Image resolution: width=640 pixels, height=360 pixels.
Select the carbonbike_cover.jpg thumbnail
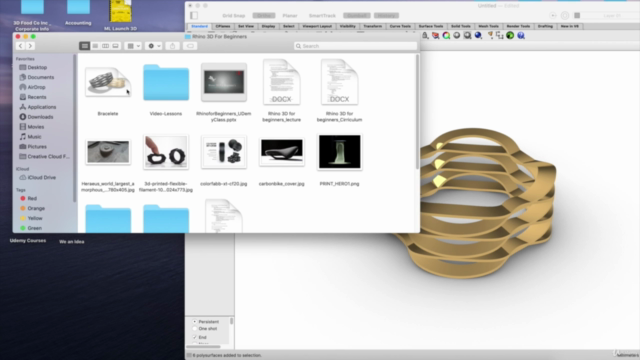pos(282,152)
